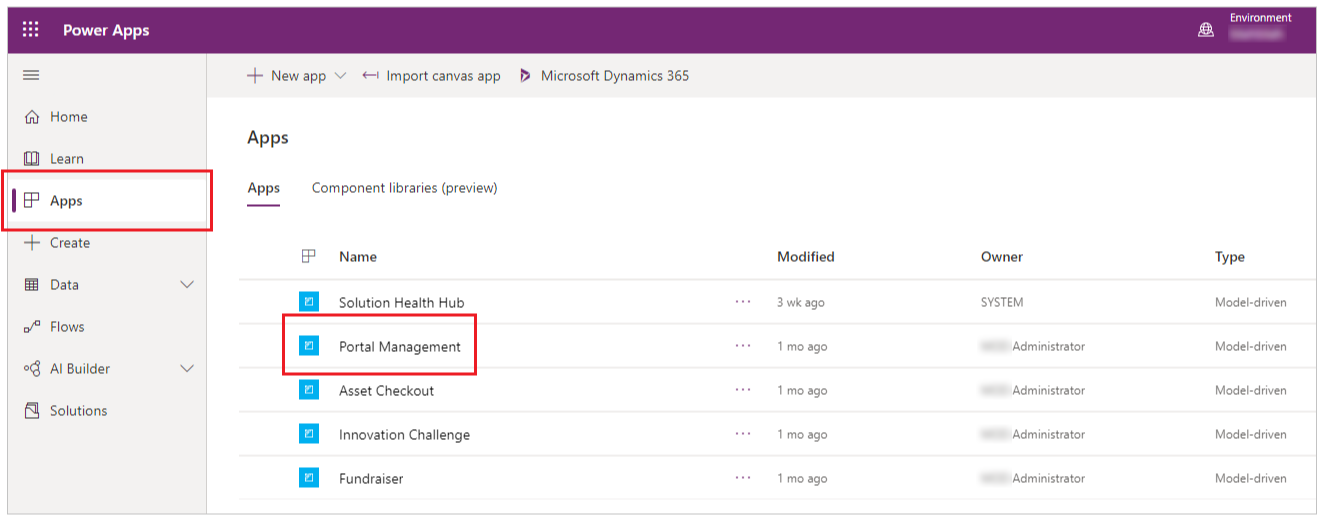This screenshot has width=1325, height=521.
Task: Click Model-driven type in Portal Management row
Action: [1251, 347]
